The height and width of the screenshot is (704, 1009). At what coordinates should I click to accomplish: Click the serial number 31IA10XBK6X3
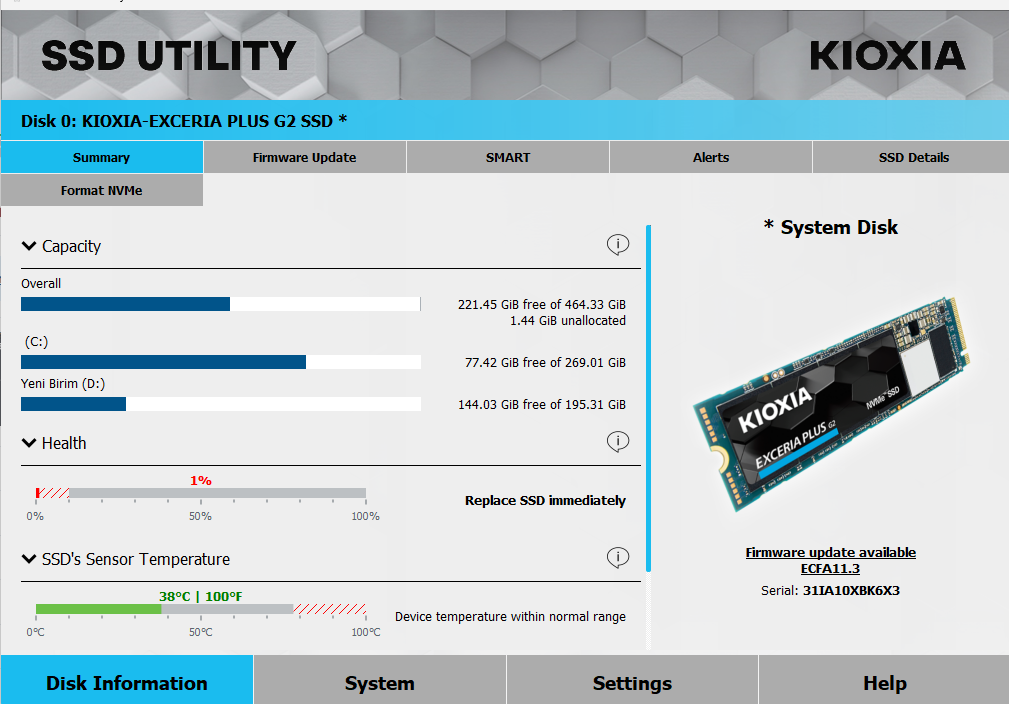click(x=851, y=590)
